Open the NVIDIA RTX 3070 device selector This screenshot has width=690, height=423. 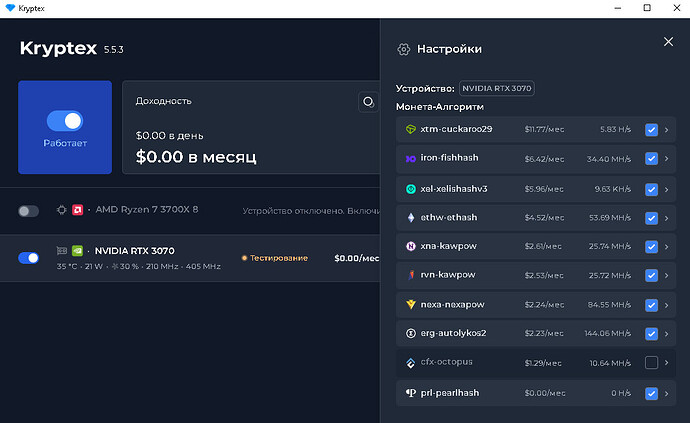tap(497, 88)
